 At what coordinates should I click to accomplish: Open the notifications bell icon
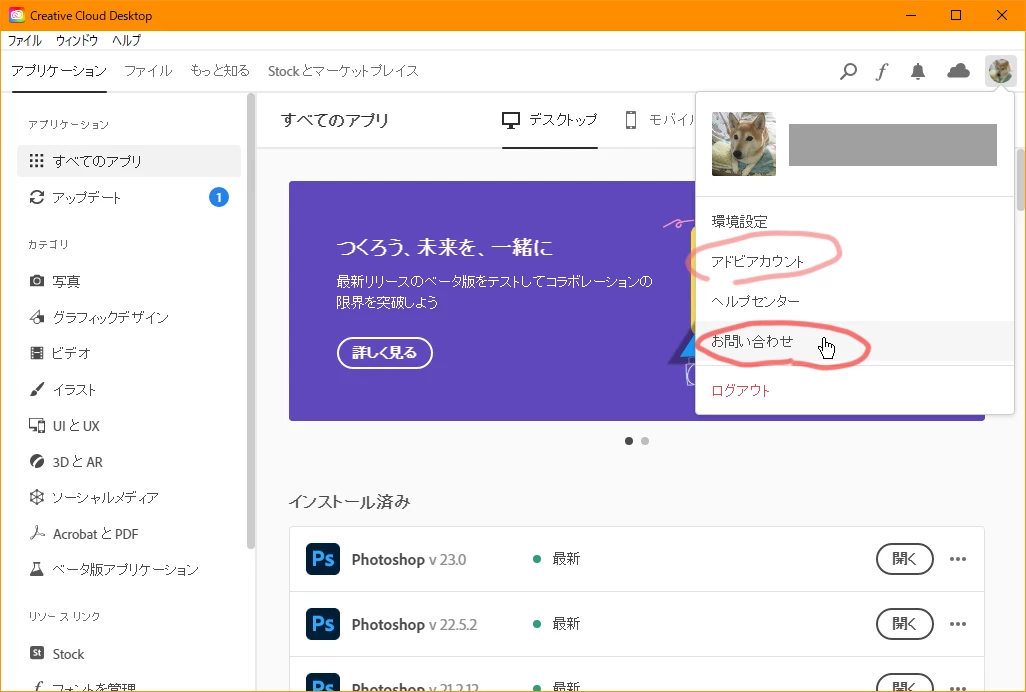(918, 71)
